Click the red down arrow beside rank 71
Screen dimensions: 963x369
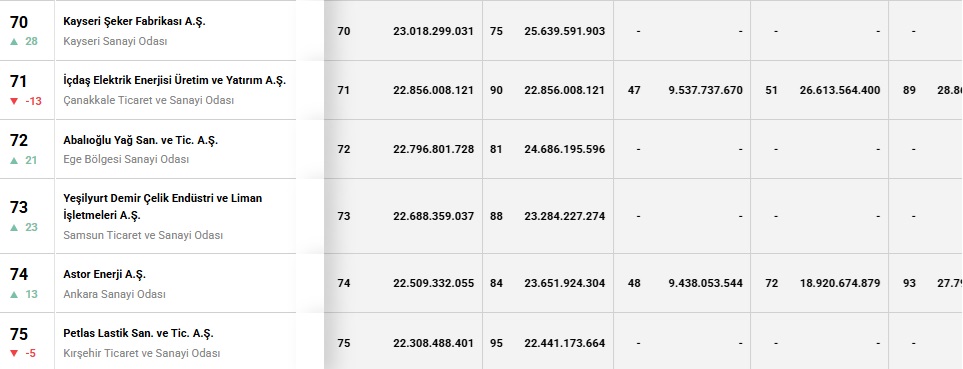[x=14, y=101]
